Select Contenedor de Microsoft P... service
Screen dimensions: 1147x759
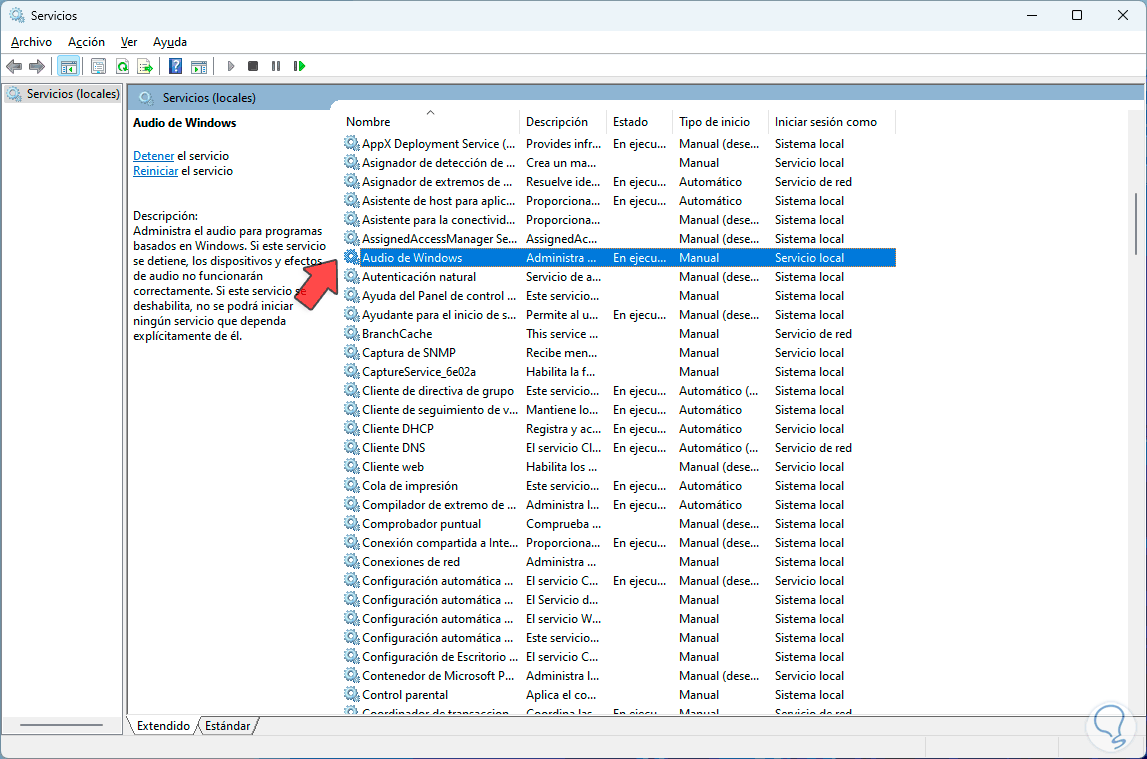(620, 676)
